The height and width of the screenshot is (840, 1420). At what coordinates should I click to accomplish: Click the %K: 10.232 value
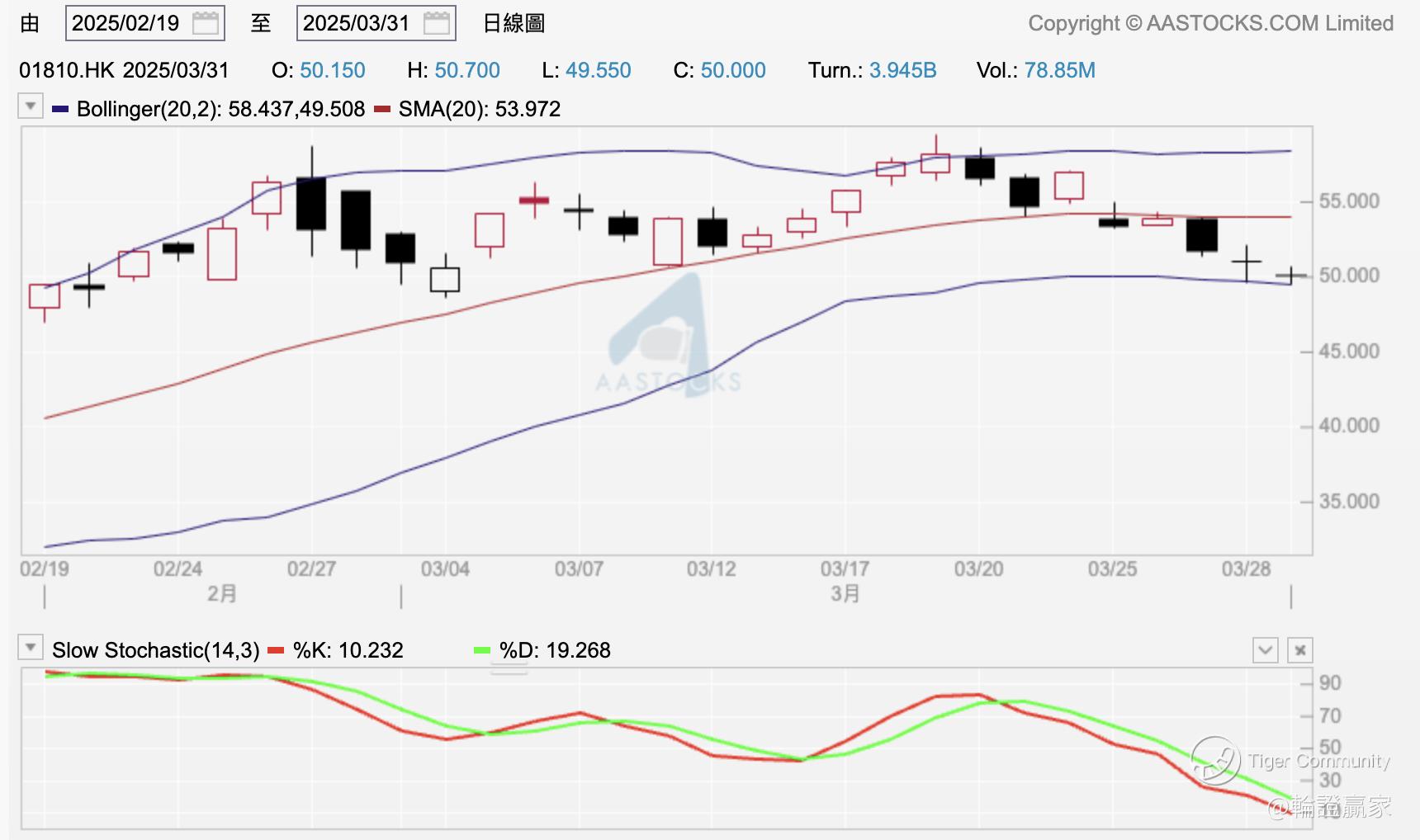[x=348, y=651]
